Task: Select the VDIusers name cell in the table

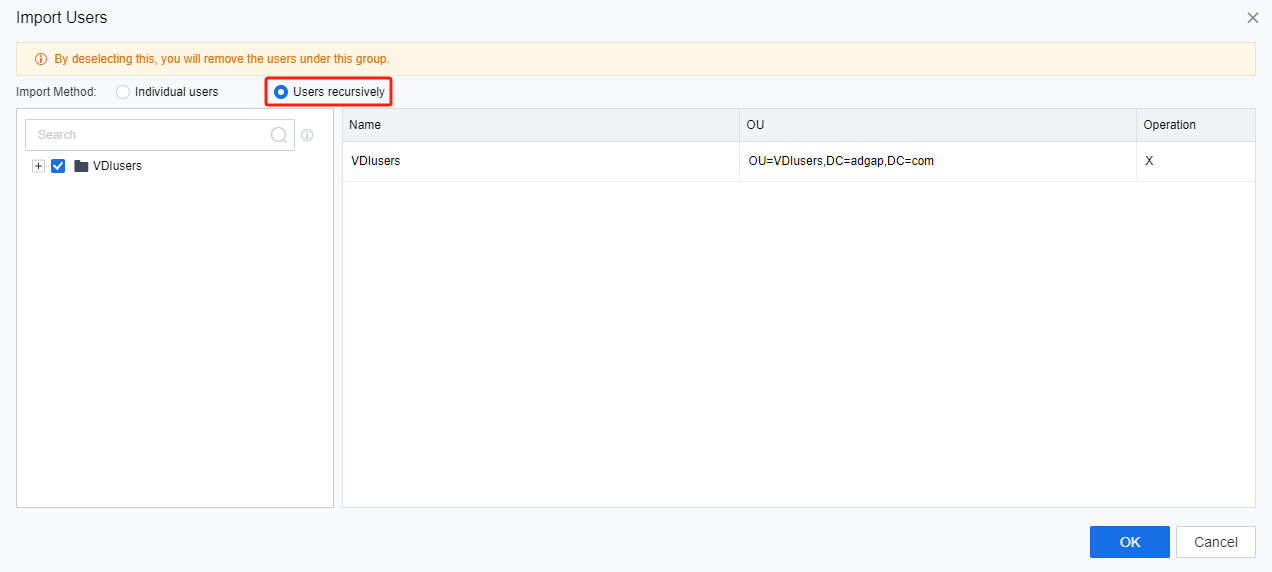Action: (x=376, y=161)
